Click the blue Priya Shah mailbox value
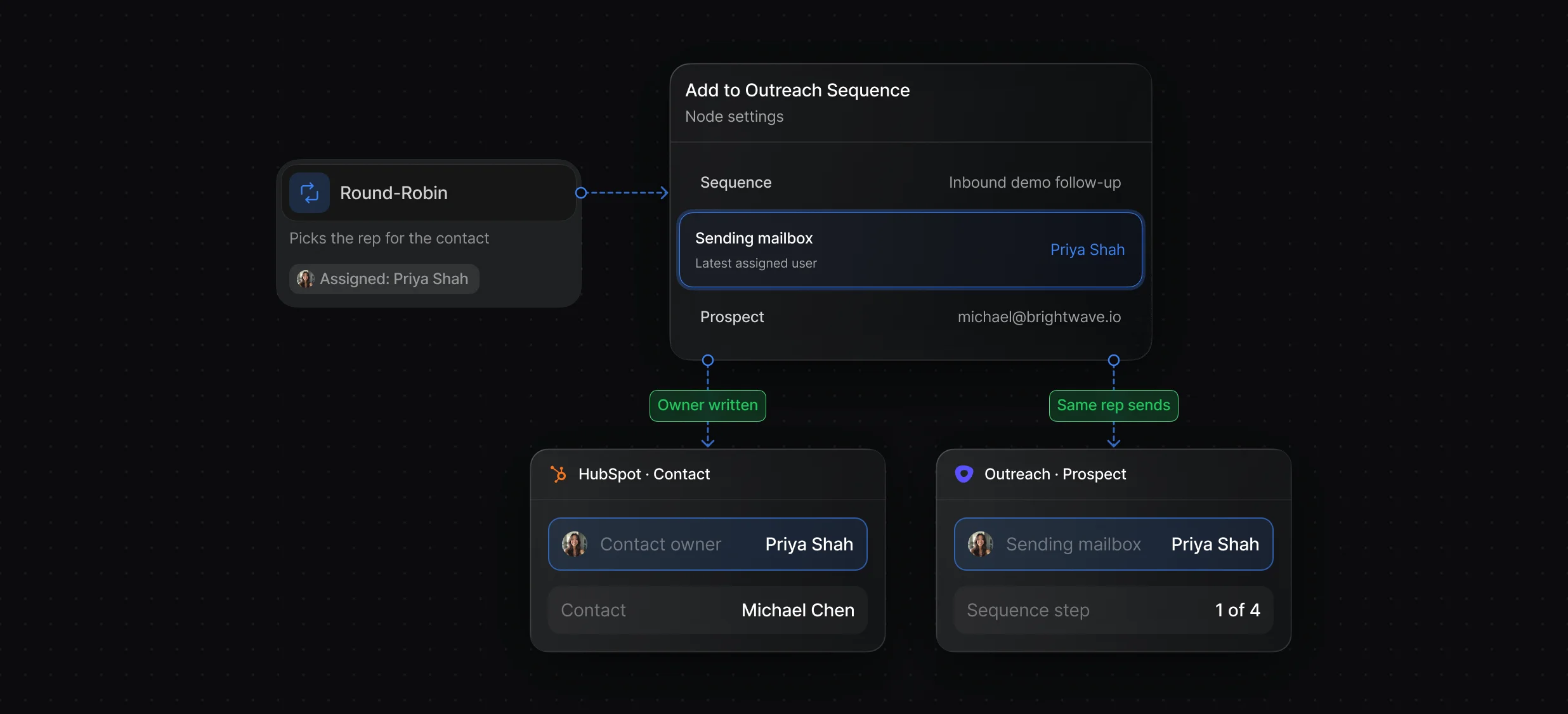 [x=1087, y=250]
